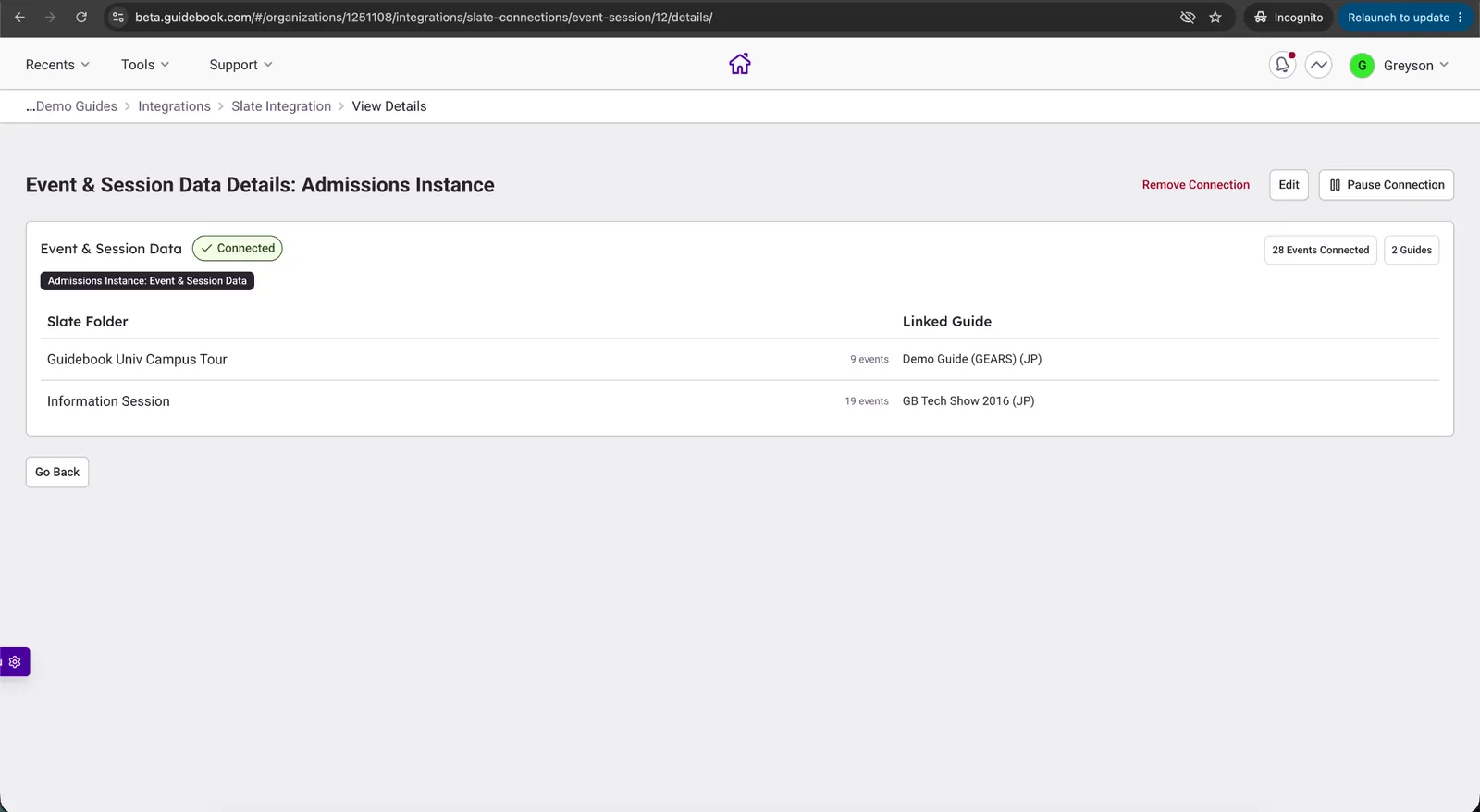Click the crossed-eye tracking protection icon

pyautogui.click(x=1188, y=18)
